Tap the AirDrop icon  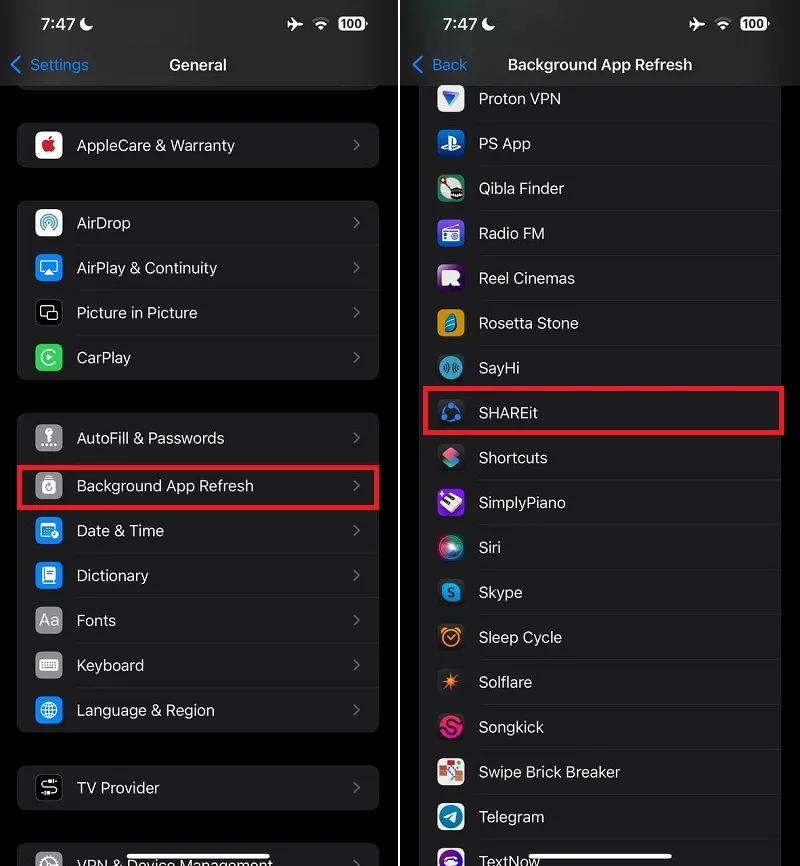(49, 223)
